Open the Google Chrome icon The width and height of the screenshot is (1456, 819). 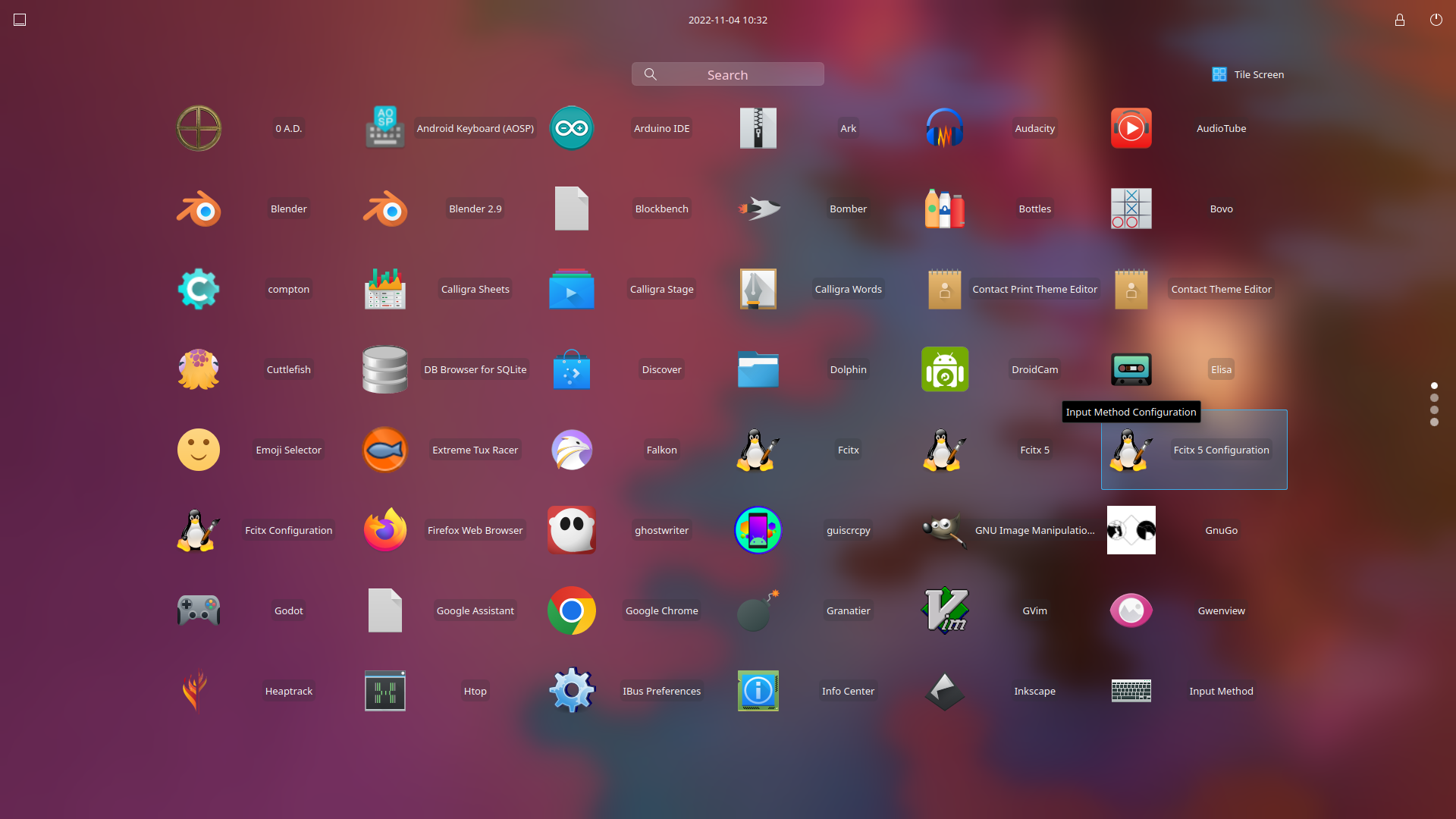point(572,610)
